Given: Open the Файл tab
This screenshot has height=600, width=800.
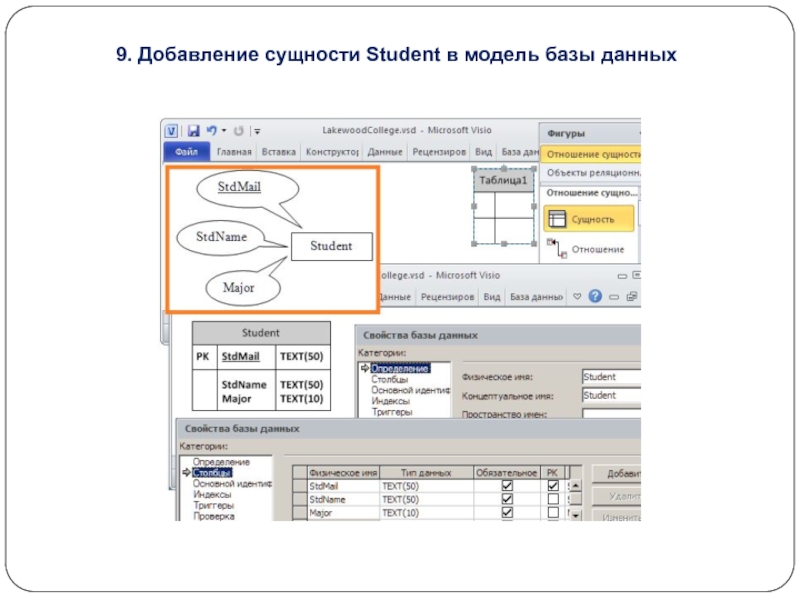Looking at the screenshot, I should pos(186,153).
